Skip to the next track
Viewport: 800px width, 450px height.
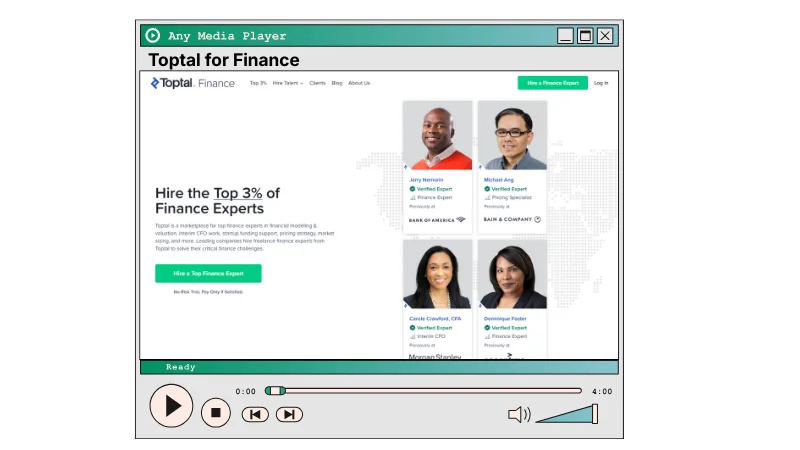[289, 414]
